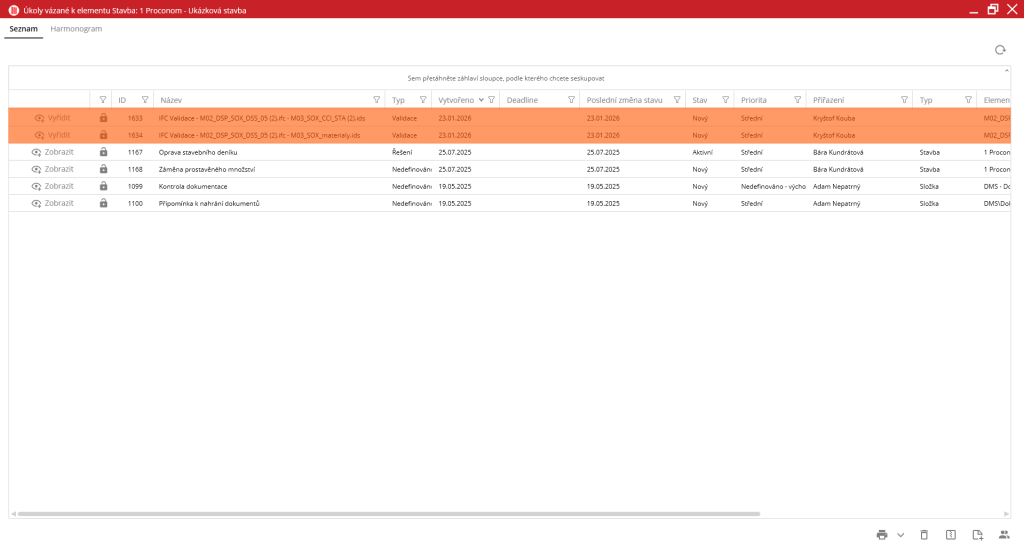1024x547 pixels.
Task: Open the filter for the Název column
Action: (x=376, y=100)
